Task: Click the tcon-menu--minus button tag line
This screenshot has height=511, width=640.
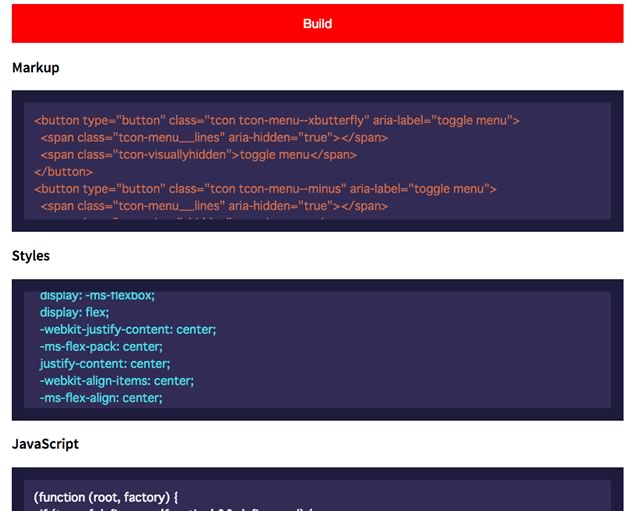Action: [265, 189]
